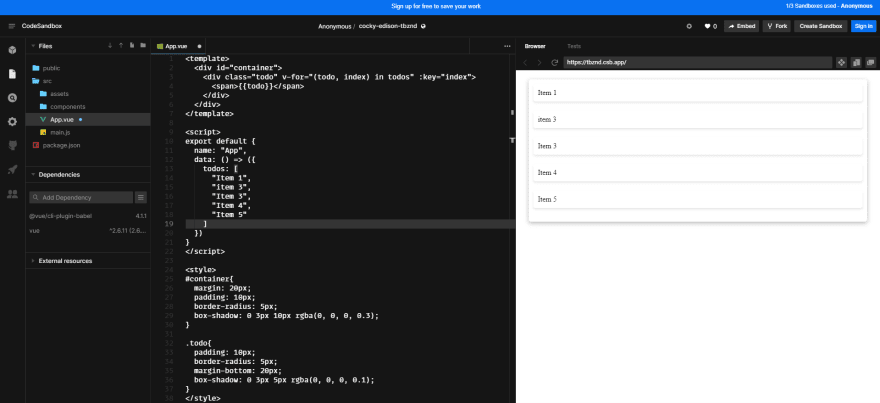The width and height of the screenshot is (880, 403).
Task: Go forward in the preview browser
Action: point(539,62)
